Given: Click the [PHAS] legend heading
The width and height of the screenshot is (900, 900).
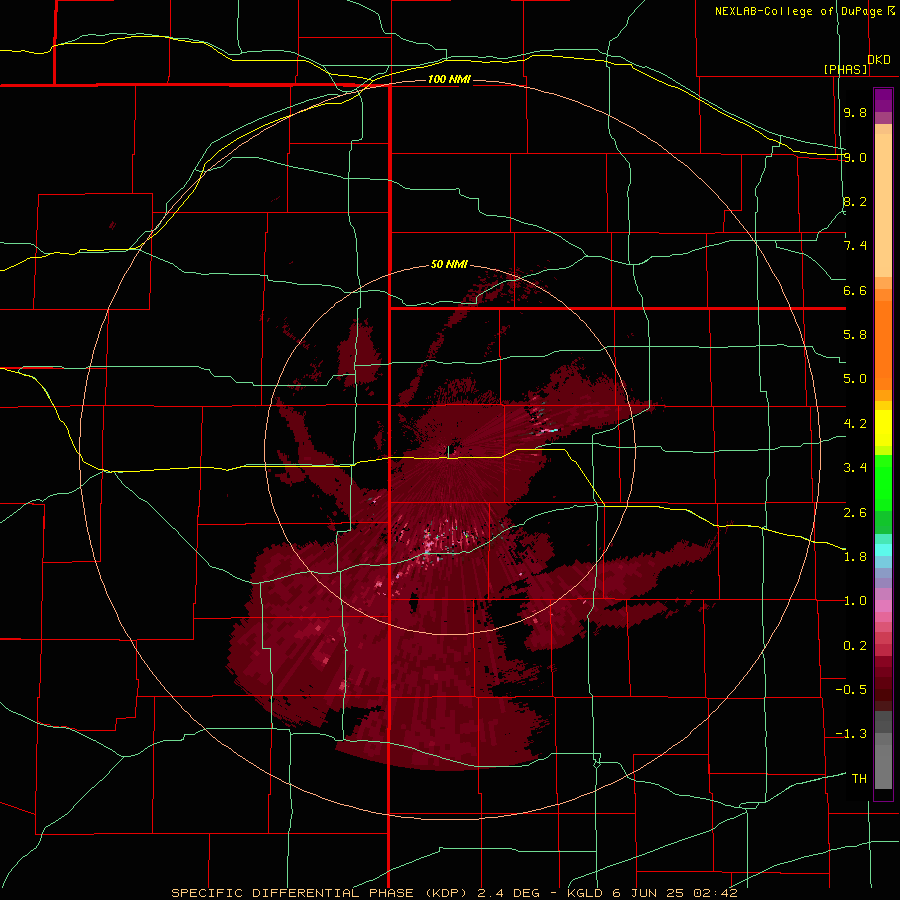Looking at the screenshot, I should point(845,69).
